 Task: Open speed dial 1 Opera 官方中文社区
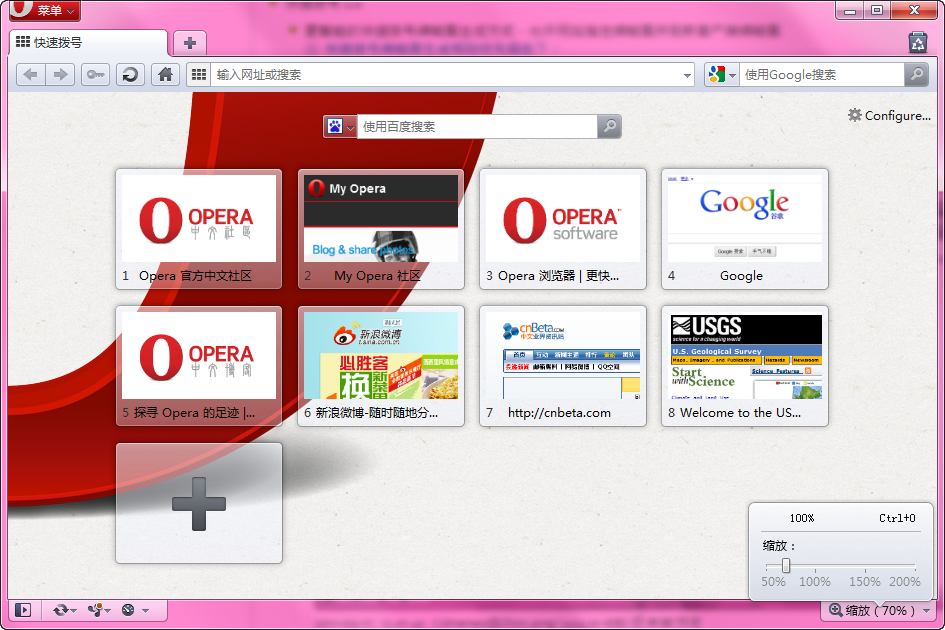point(199,229)
